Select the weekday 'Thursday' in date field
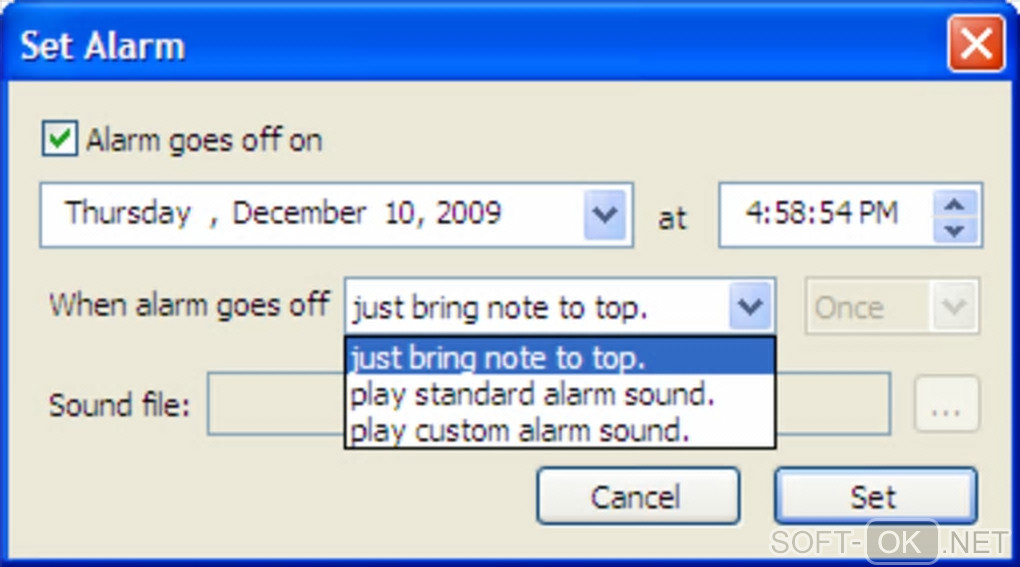1020x567 pixels. click(x=128, y=213)
